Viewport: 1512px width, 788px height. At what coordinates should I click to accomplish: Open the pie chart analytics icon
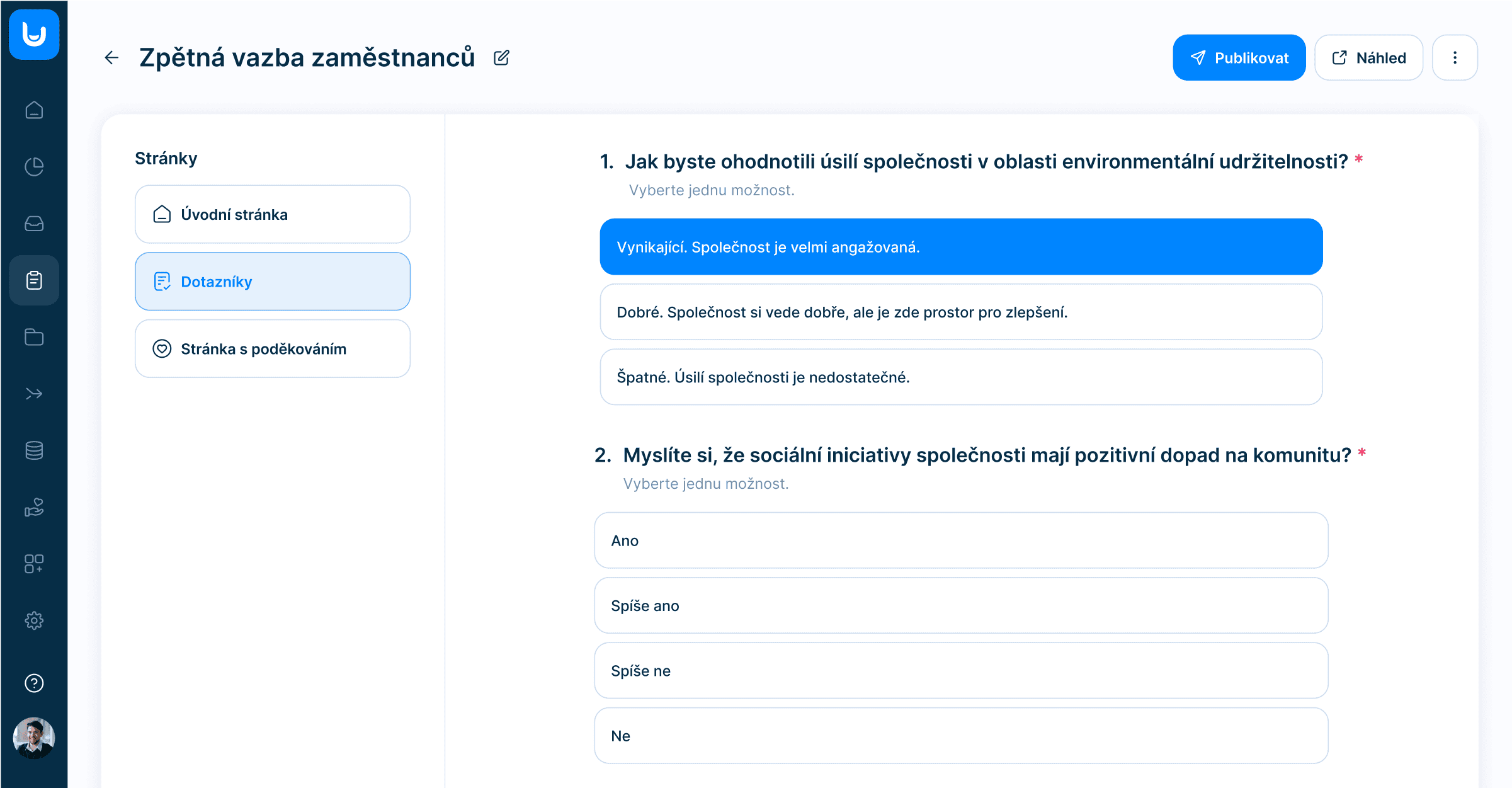[x=34, y=167]
